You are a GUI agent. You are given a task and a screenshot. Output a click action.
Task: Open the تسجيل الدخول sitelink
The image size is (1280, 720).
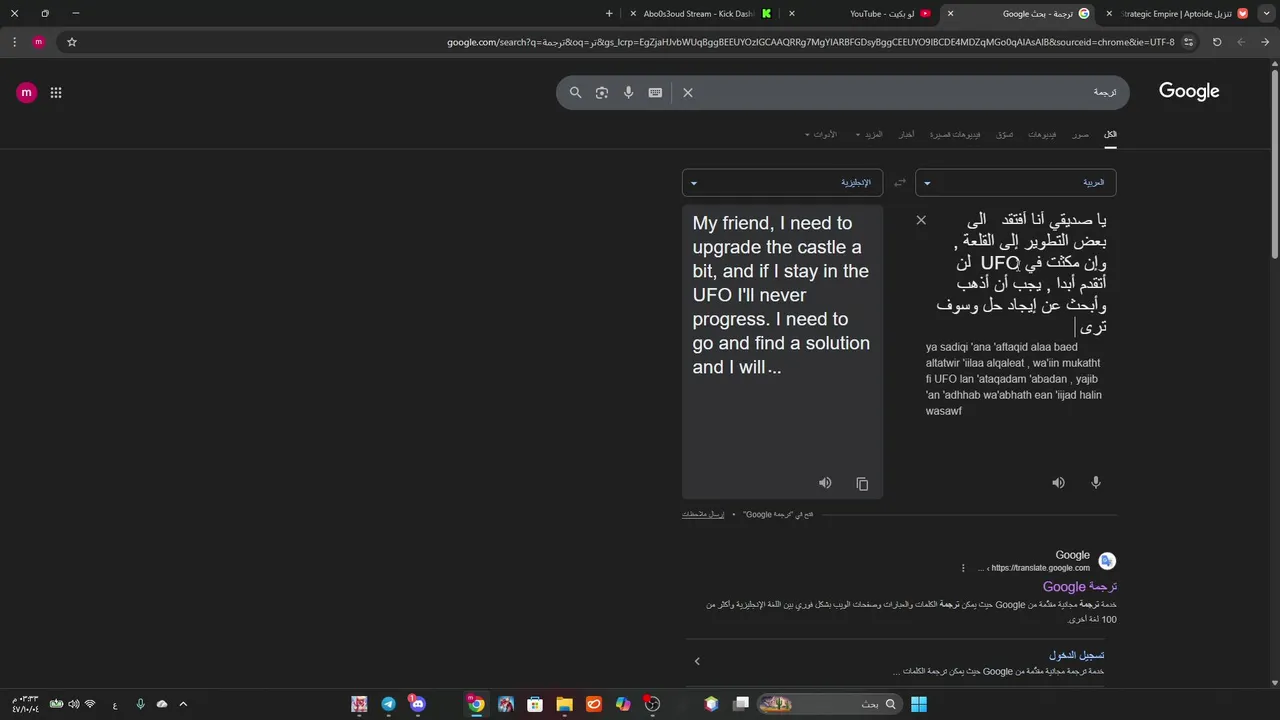[1076, 655]
